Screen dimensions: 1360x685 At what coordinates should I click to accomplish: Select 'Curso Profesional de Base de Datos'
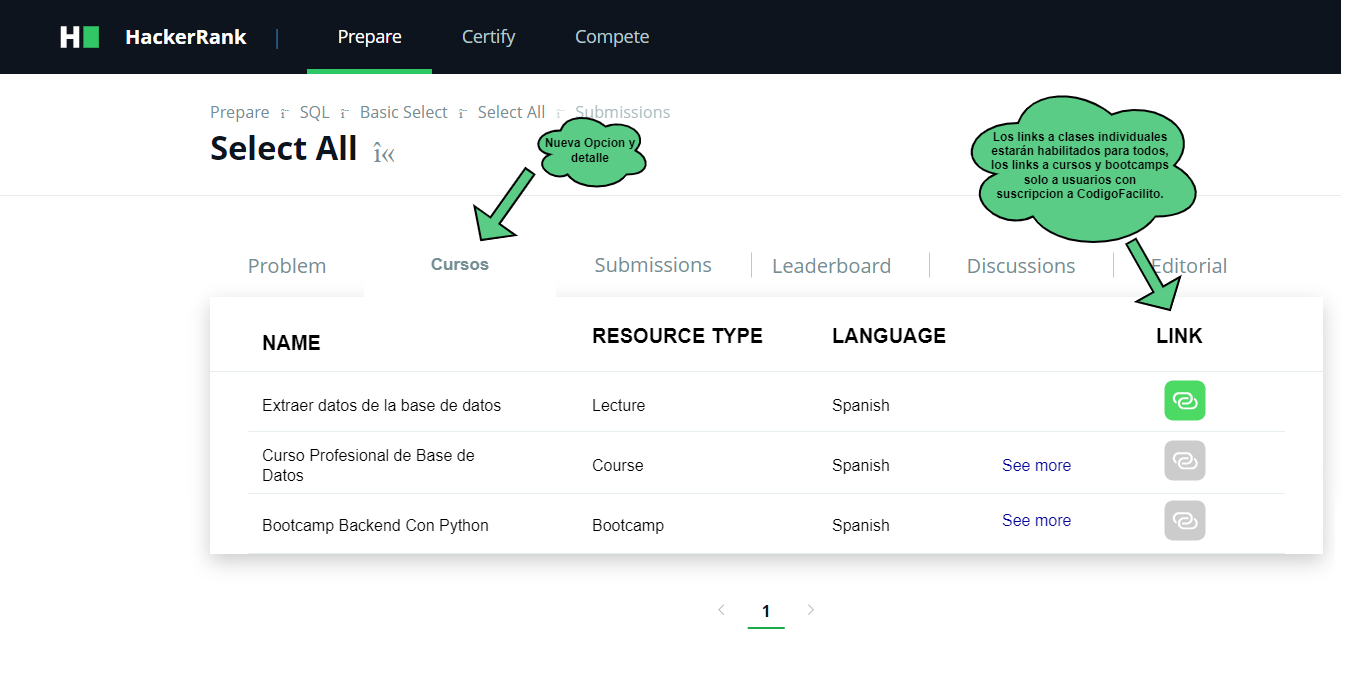click(x=368, y=465)
